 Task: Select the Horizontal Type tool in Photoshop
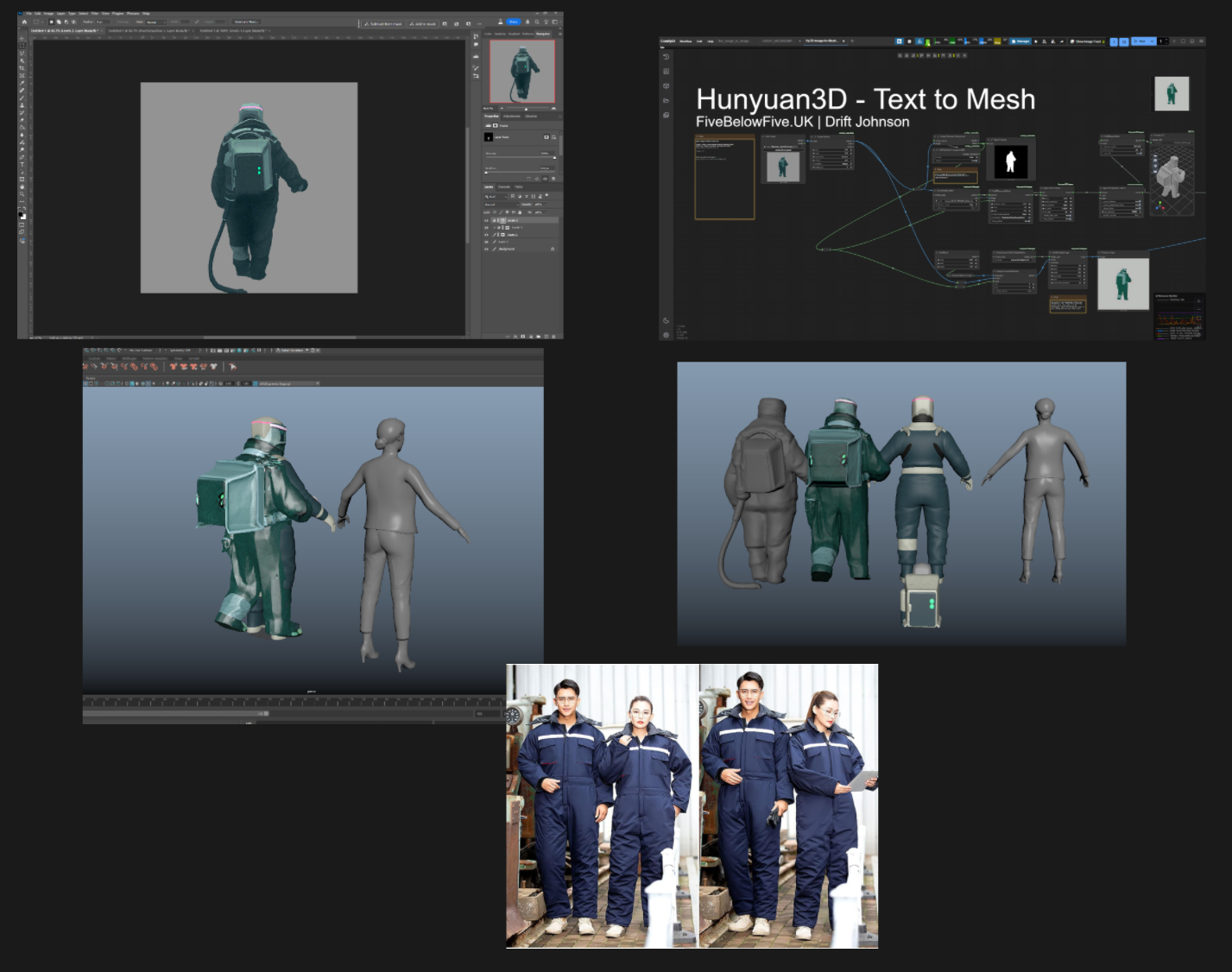click(x=22, y=165)
